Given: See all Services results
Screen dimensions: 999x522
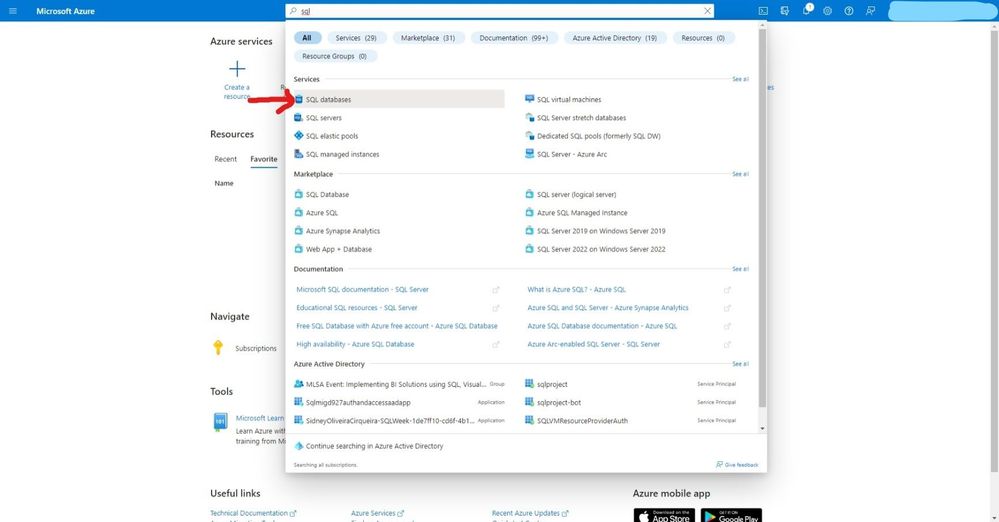Looking at the screenshot, I should click(740, 79).
